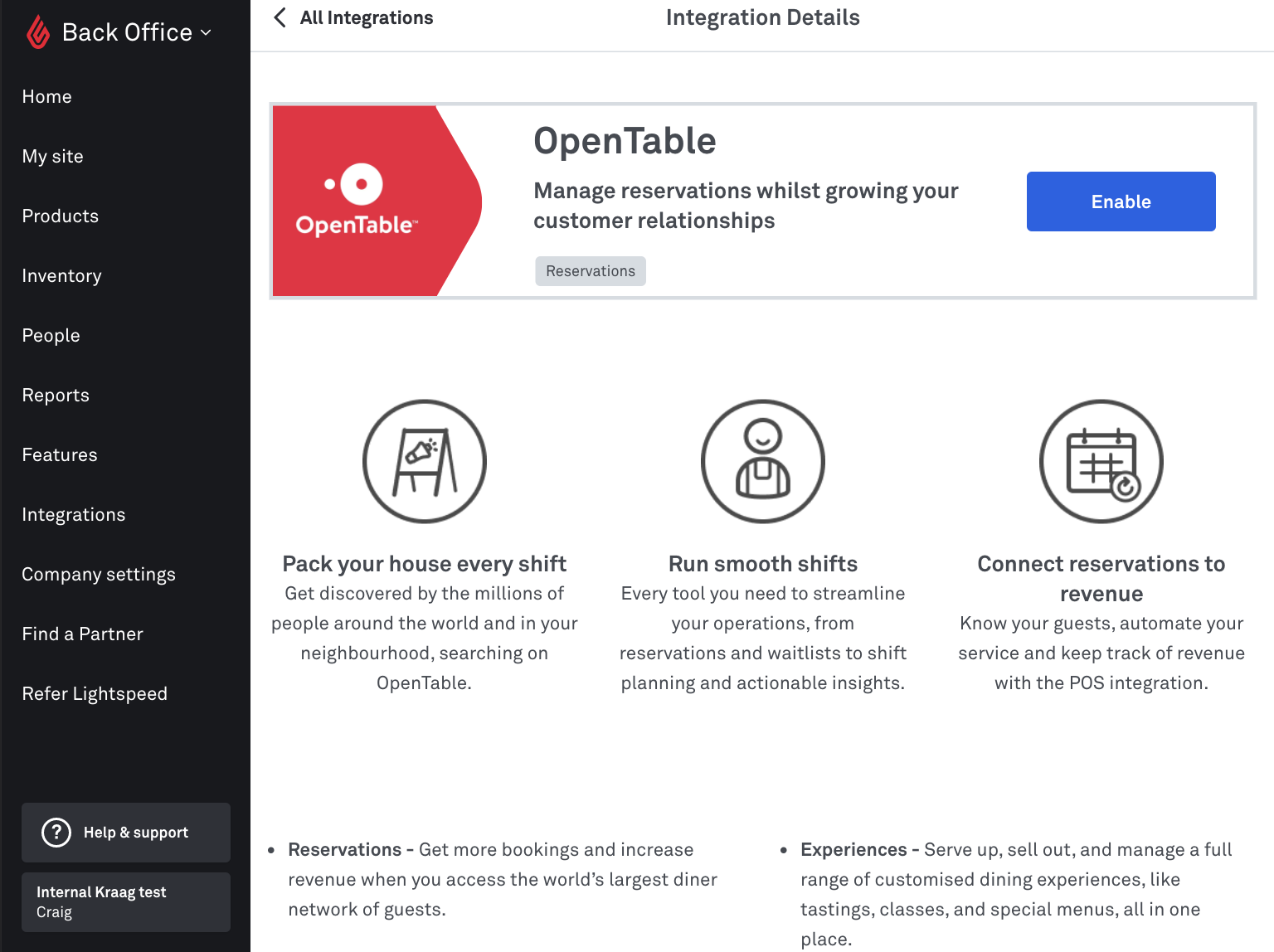Go to People in the sidebar
Screen dimensions: 1274x952
coord(51,336)
